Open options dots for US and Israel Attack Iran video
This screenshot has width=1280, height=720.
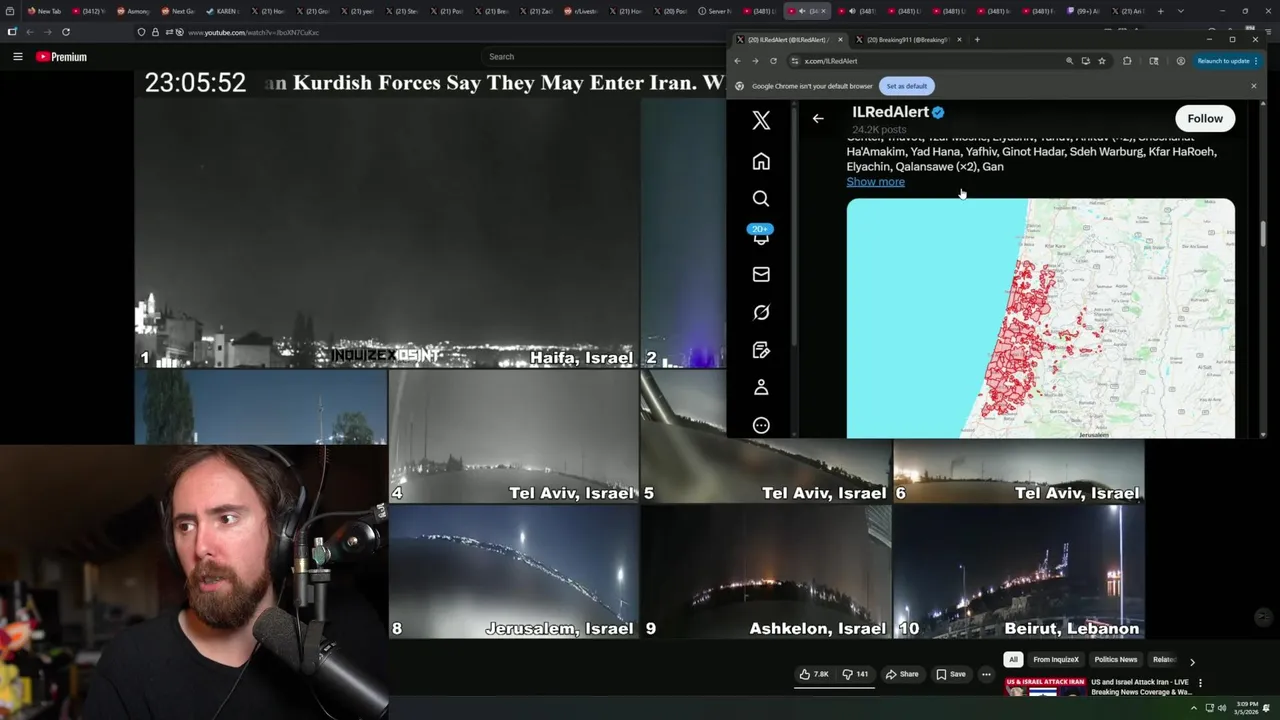(x=1200, y=683)
